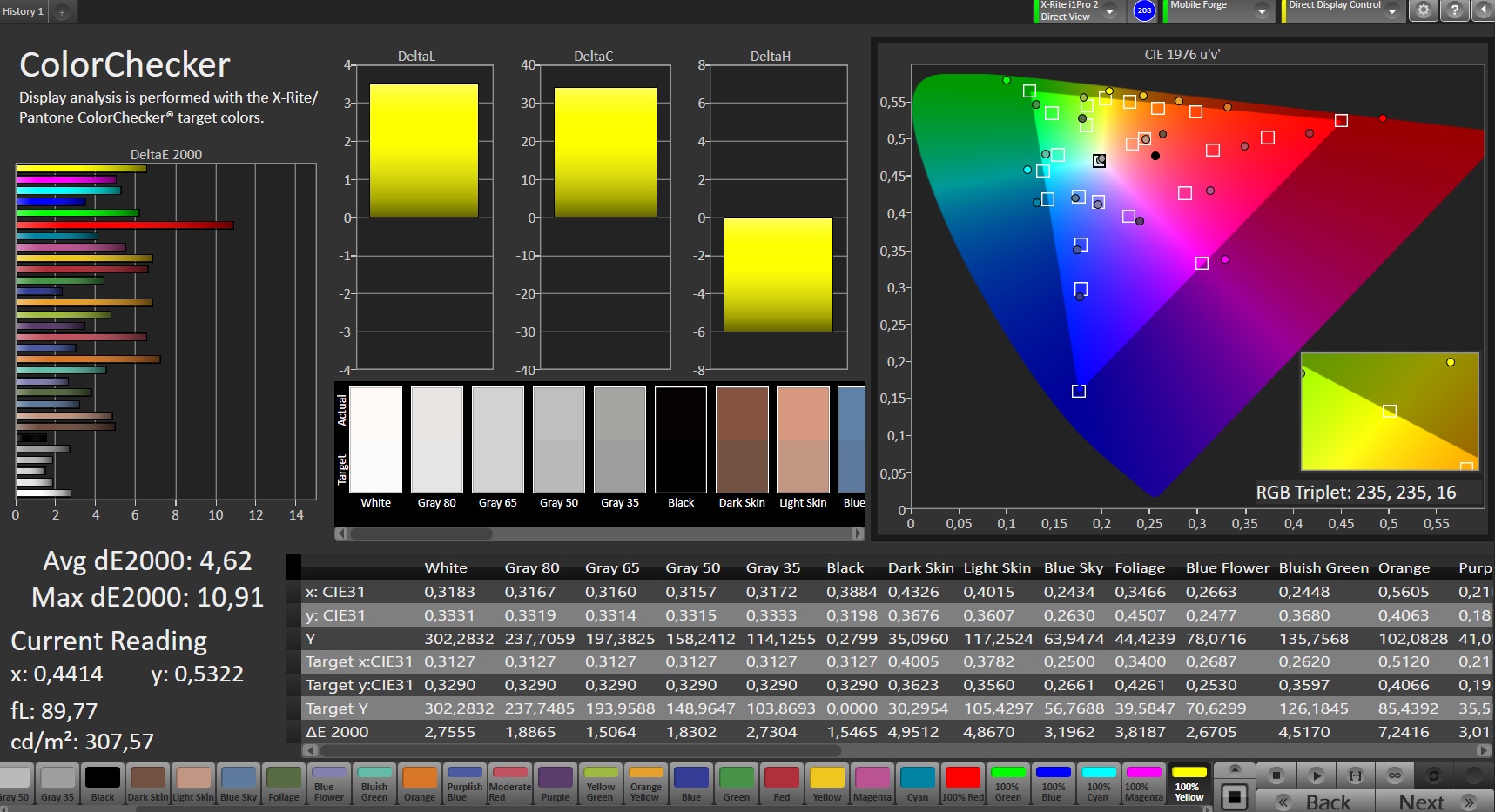The image size is (1495, 812).
Task: Add a new history tab with plus
Action: [62, 11]
